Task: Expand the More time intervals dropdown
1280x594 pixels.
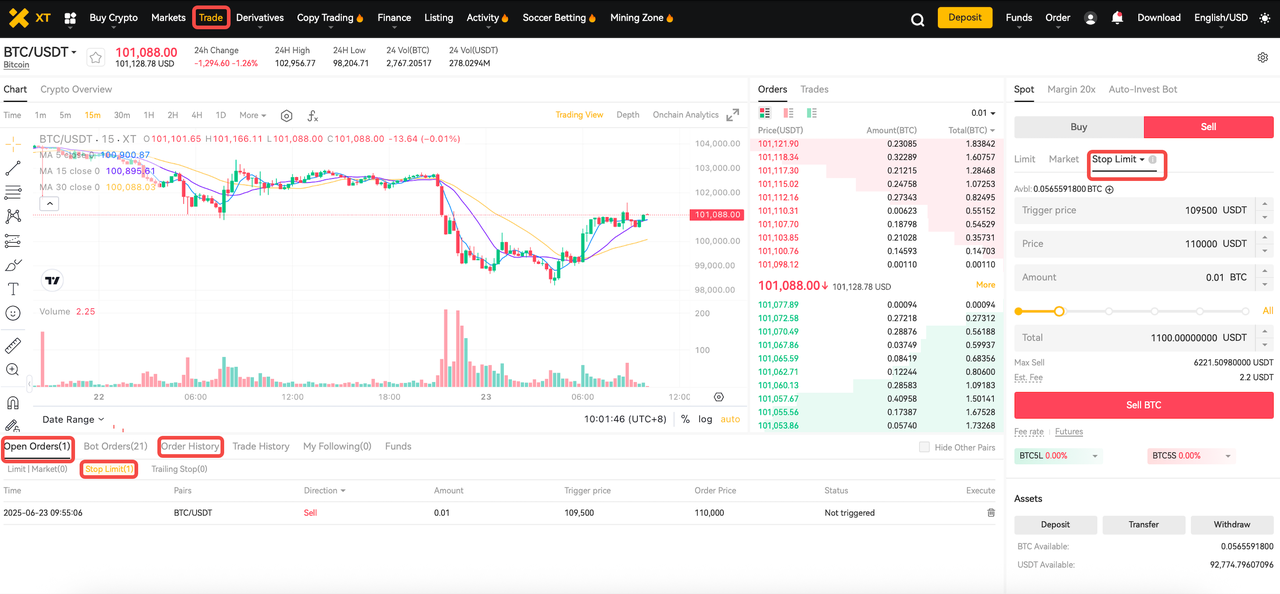Action: 252,115
